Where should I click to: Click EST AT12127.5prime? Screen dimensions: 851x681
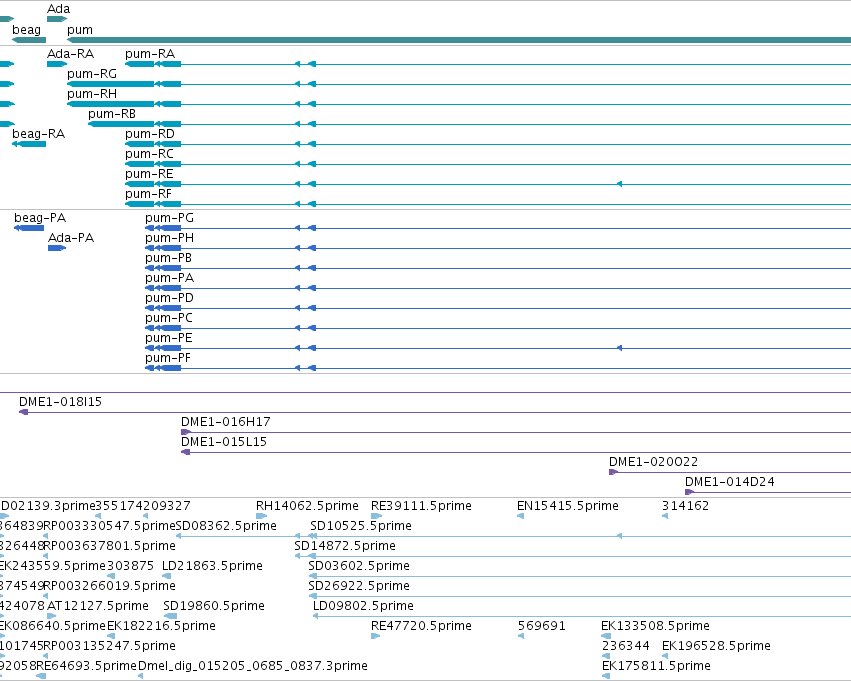[x=98, y=606]
